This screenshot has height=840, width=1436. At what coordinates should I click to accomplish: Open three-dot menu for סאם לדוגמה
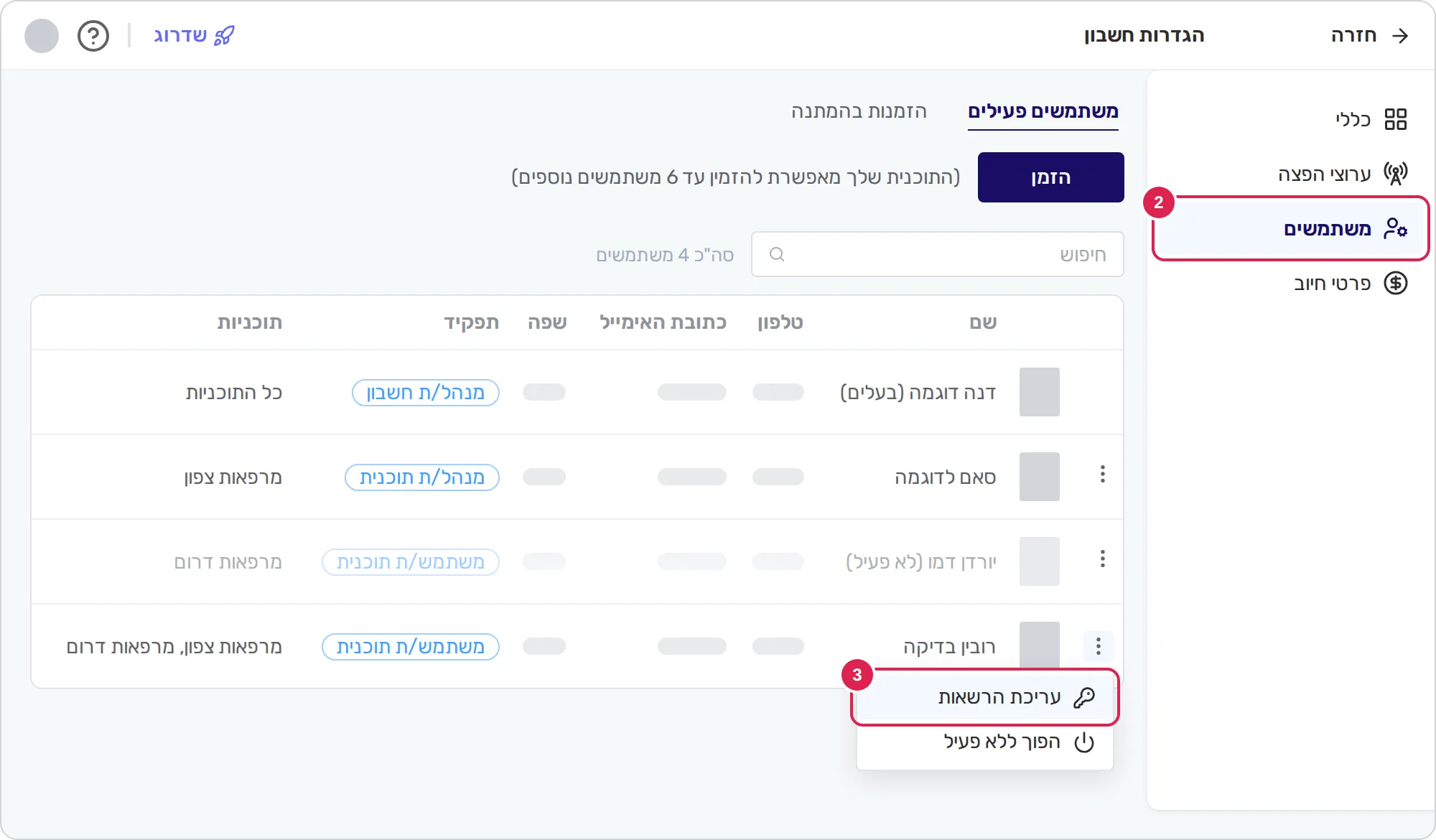pos(1102,474)
